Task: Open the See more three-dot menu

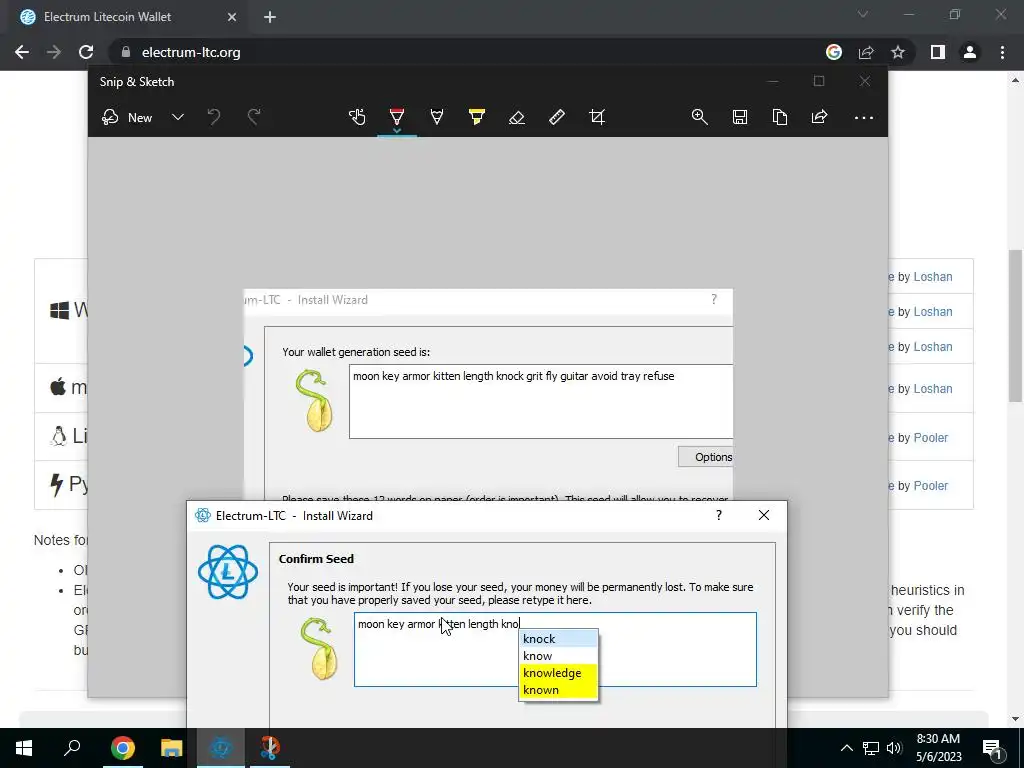Action: 863,118
